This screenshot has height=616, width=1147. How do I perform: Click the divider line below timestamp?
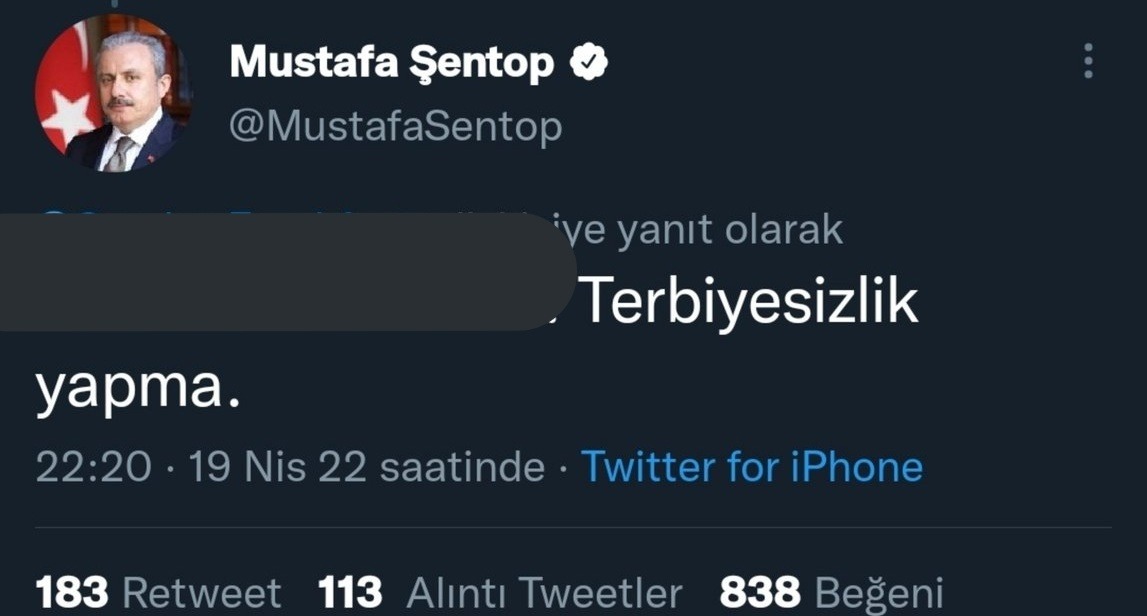click(x=573, y=527)
